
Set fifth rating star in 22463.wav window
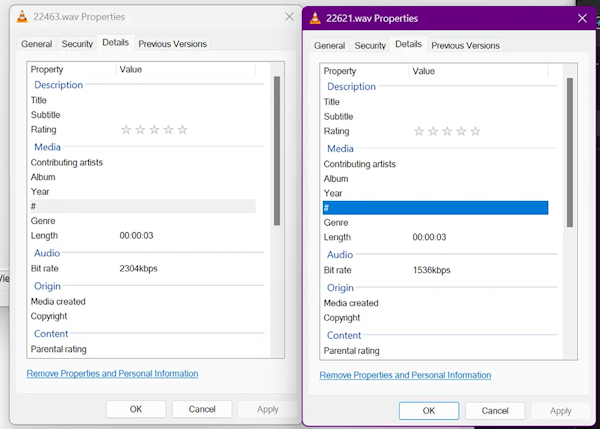(x=183, y=130)
